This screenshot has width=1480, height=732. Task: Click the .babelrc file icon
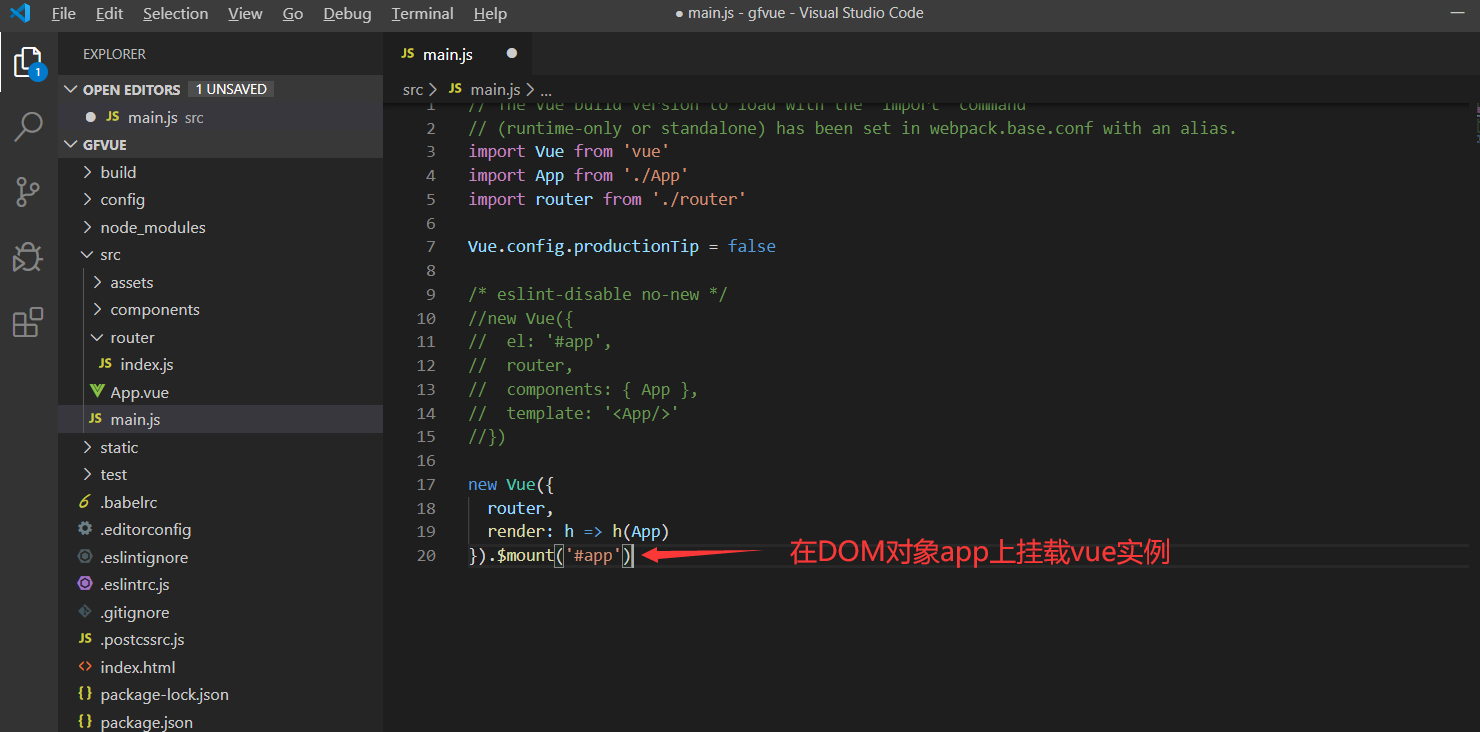click(x=85, y=502)
